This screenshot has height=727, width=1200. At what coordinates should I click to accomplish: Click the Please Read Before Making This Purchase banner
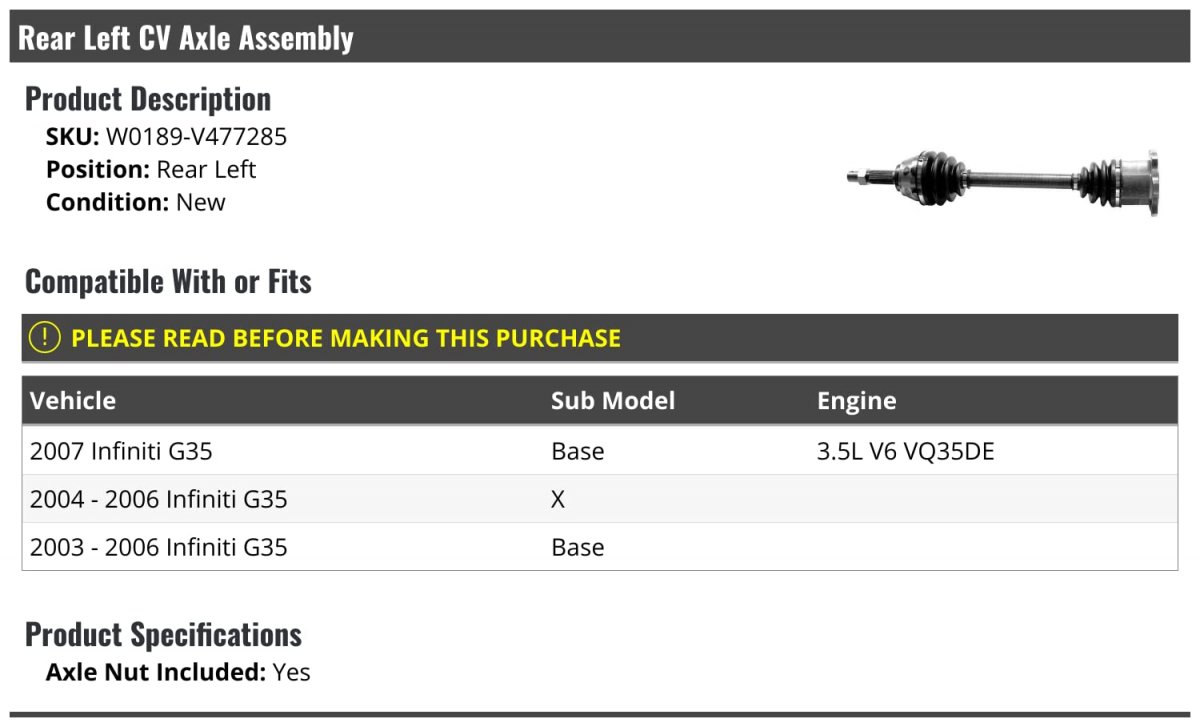pos(600,338)
